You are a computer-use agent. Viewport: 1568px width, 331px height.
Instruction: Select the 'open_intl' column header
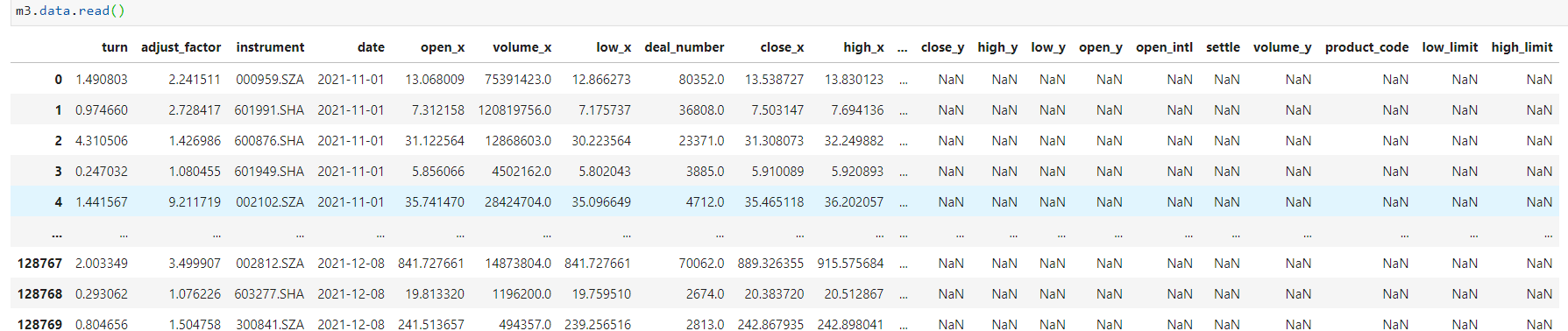(x=1164, y=47)
